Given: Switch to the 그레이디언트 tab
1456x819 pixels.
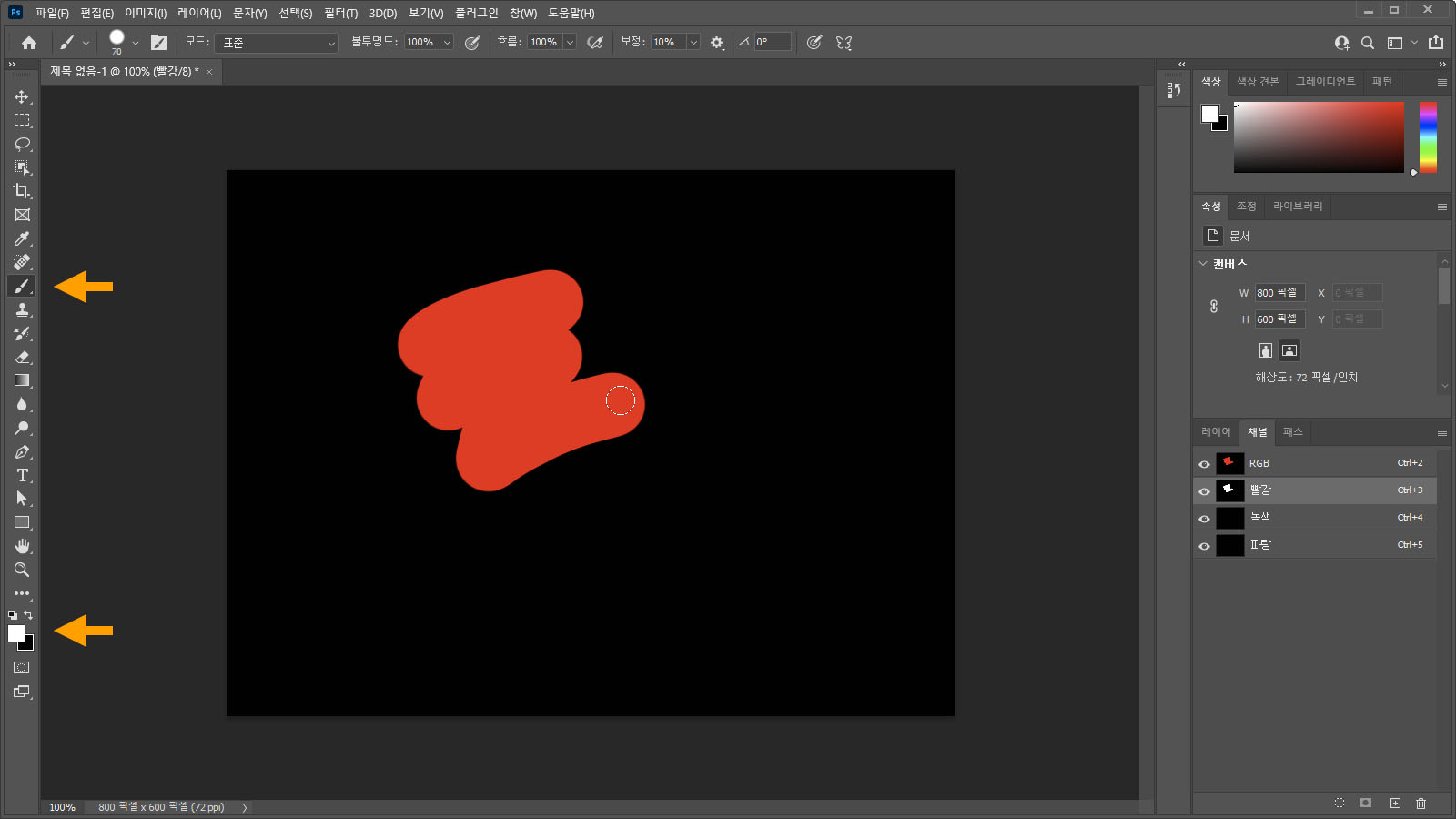Looking at the screenshot, I should point(1325,82).
